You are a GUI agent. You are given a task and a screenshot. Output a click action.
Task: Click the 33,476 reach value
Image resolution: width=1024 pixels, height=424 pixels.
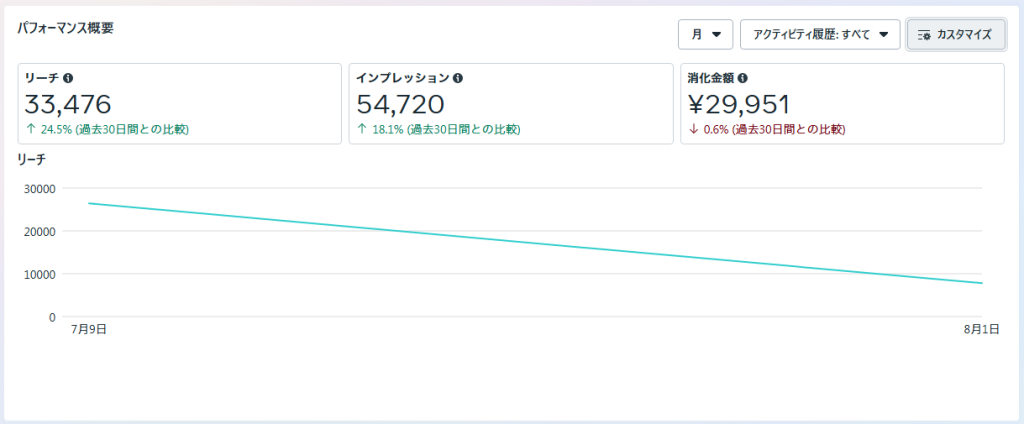(x=68, y=104)
